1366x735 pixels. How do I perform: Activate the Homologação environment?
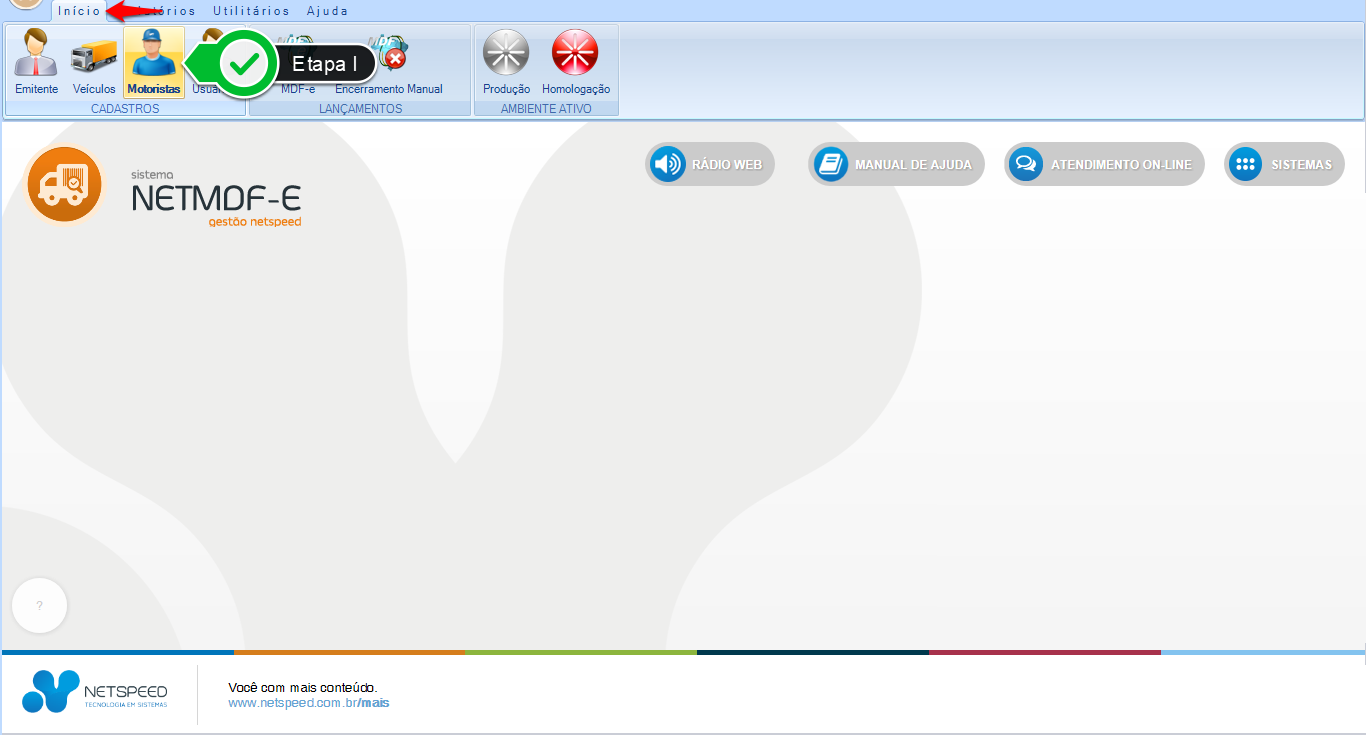(x=576, y=62)
